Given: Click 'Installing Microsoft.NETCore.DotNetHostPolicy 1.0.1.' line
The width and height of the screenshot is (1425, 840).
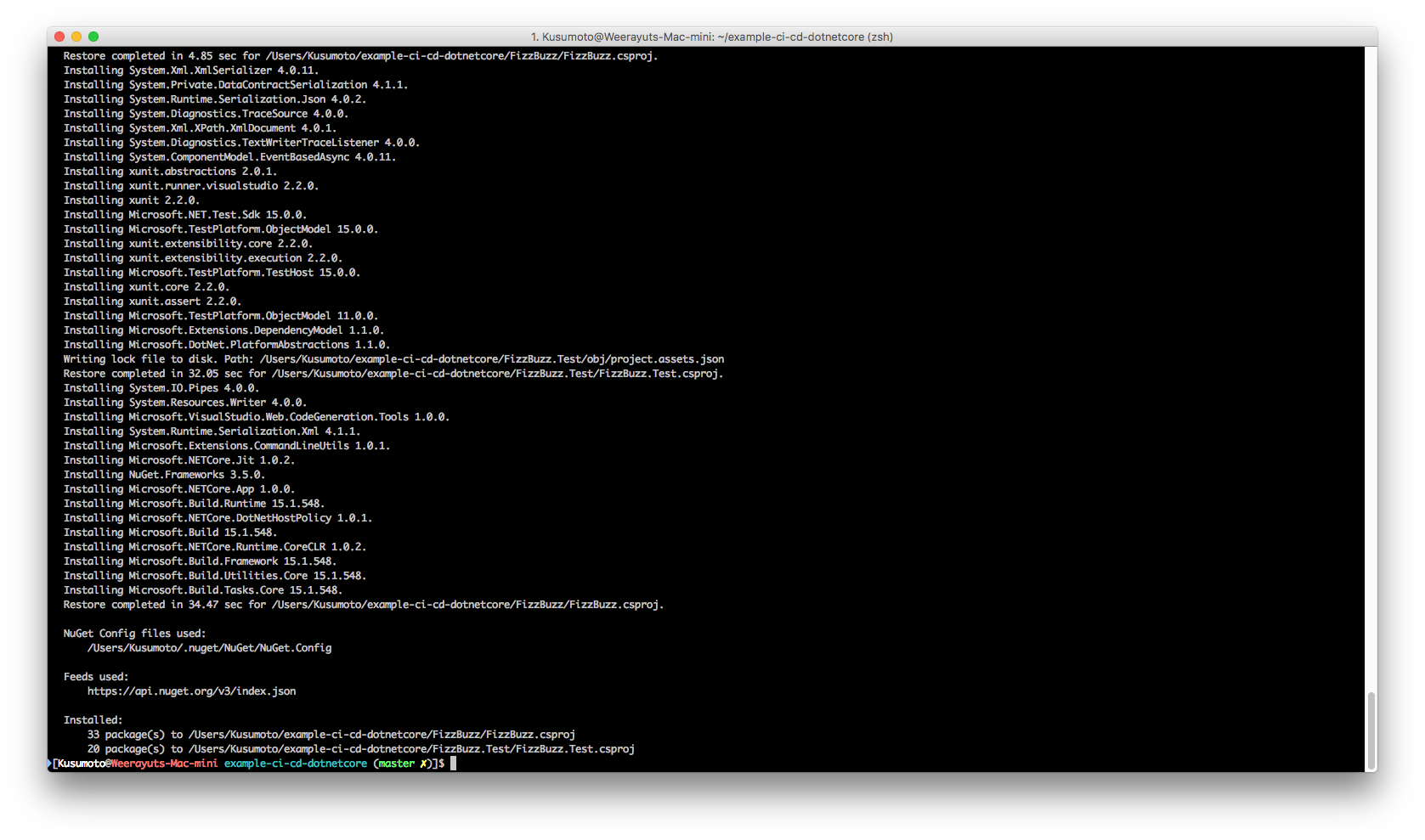Looking at the screenshot, I should 218,518.
